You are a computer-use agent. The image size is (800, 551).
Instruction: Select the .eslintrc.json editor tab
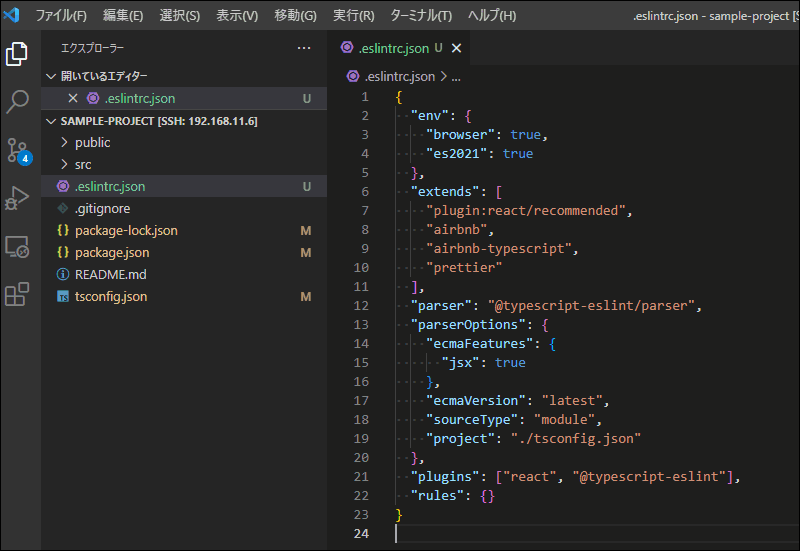point(398,48)
